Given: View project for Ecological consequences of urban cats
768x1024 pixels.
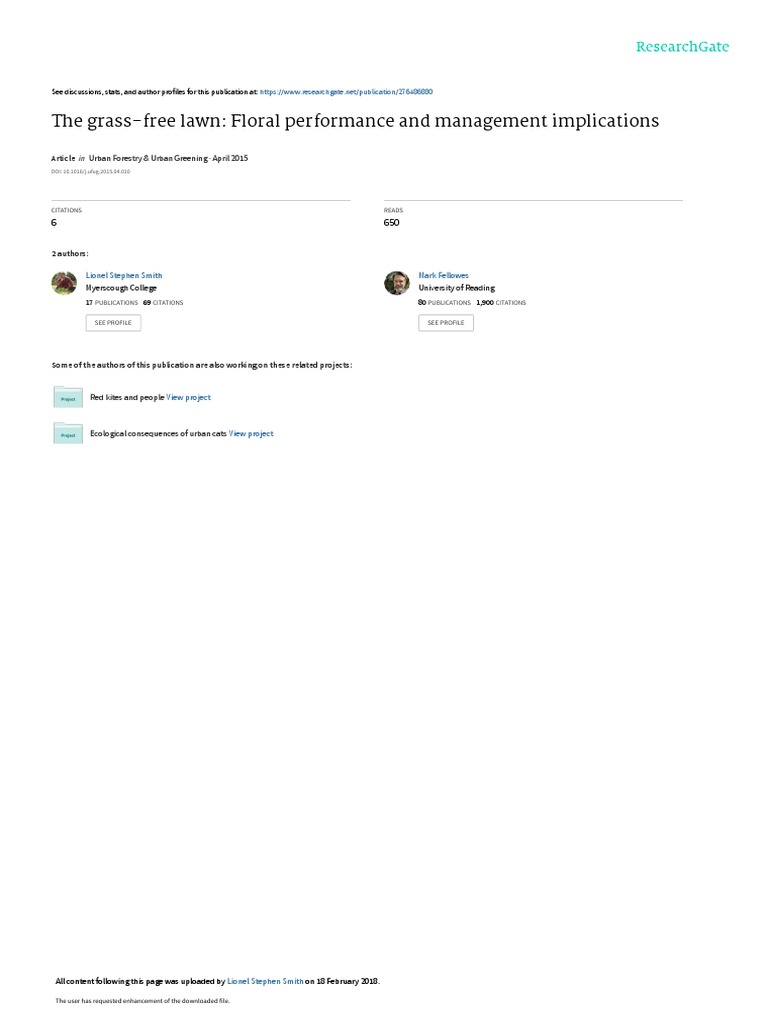Looking at the screenshot, I should coord(251,433).
